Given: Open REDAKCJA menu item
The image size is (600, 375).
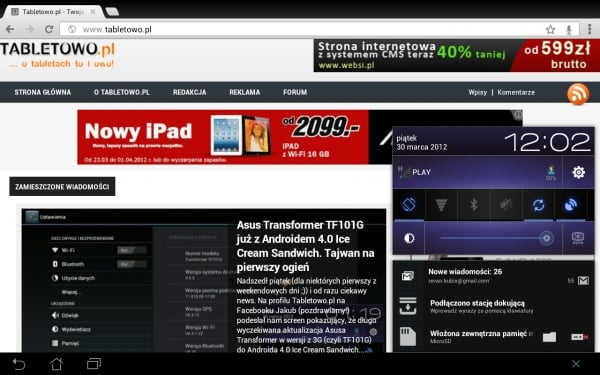Looking at the screenshot, I should coord(189,92).
